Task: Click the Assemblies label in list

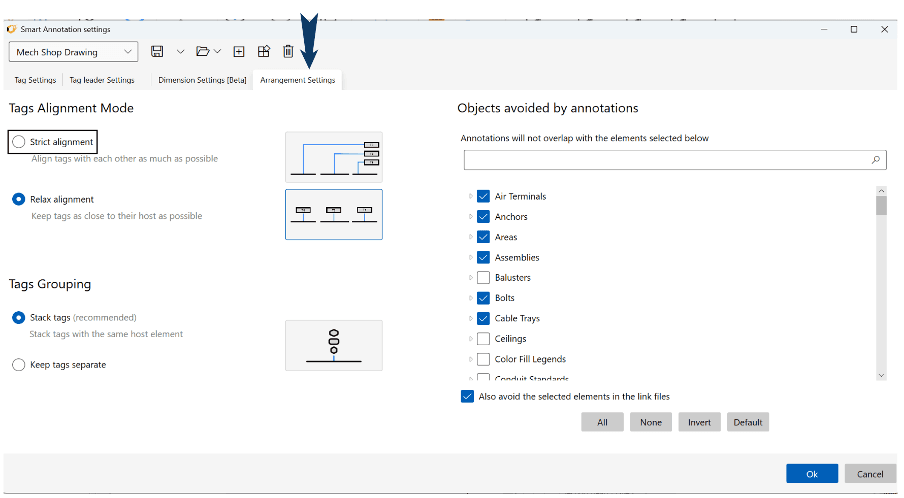Action: pos(517,258)
